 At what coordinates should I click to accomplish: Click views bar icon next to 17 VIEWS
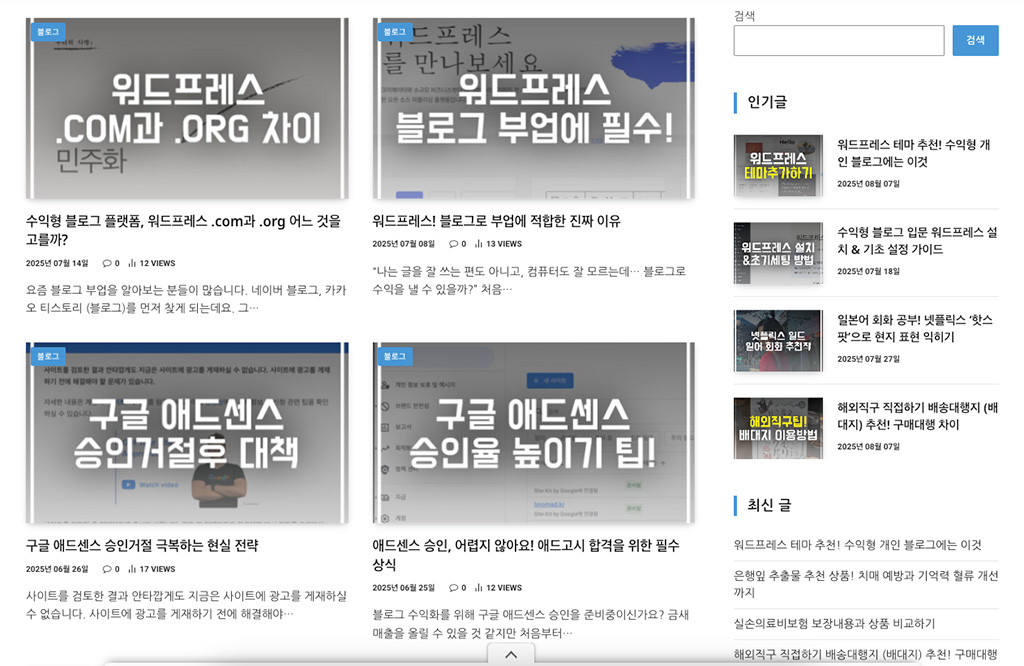click(x=132, y=569)
